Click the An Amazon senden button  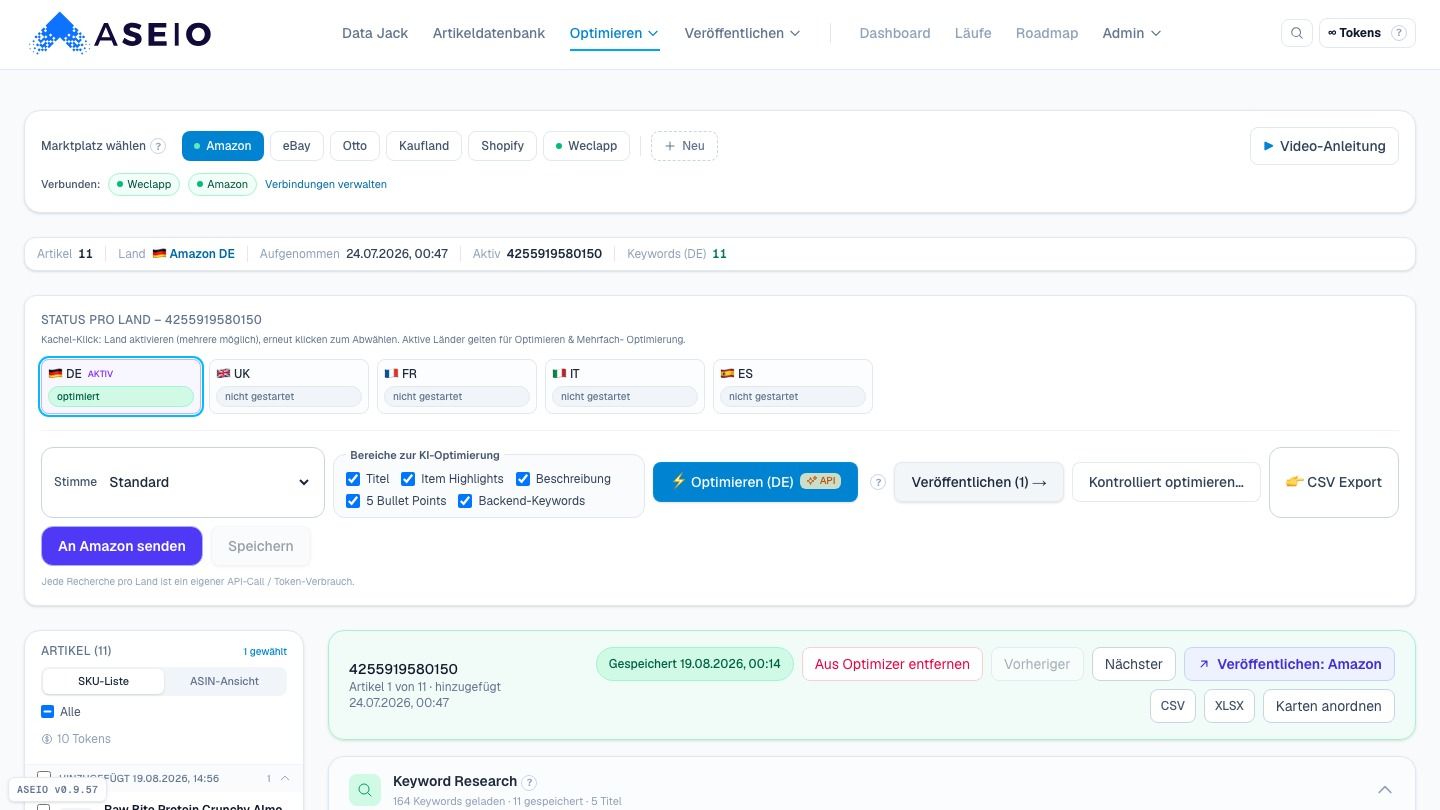[x=122, y=546]
